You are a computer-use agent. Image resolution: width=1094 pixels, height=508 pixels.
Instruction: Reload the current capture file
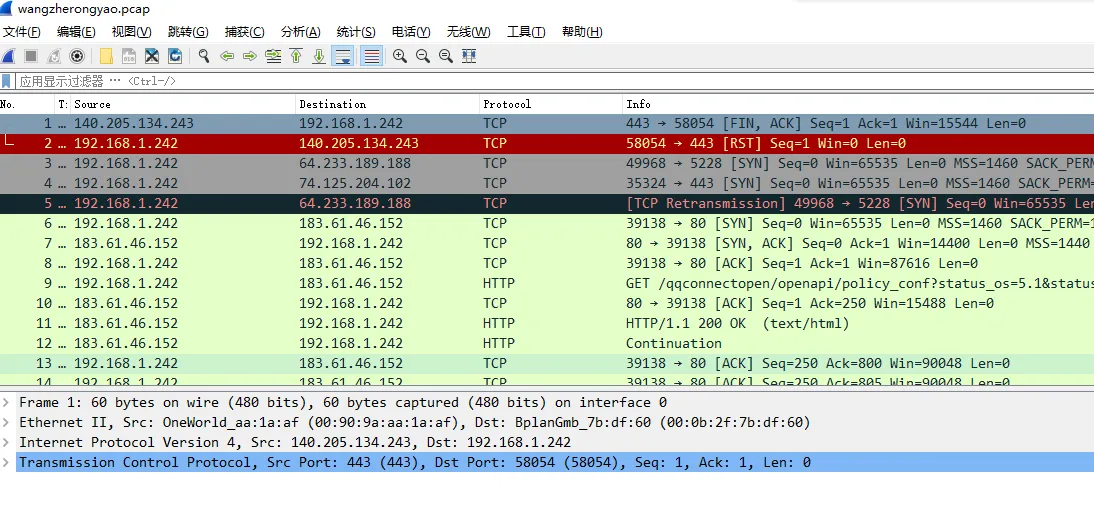[x=175, y=57]
